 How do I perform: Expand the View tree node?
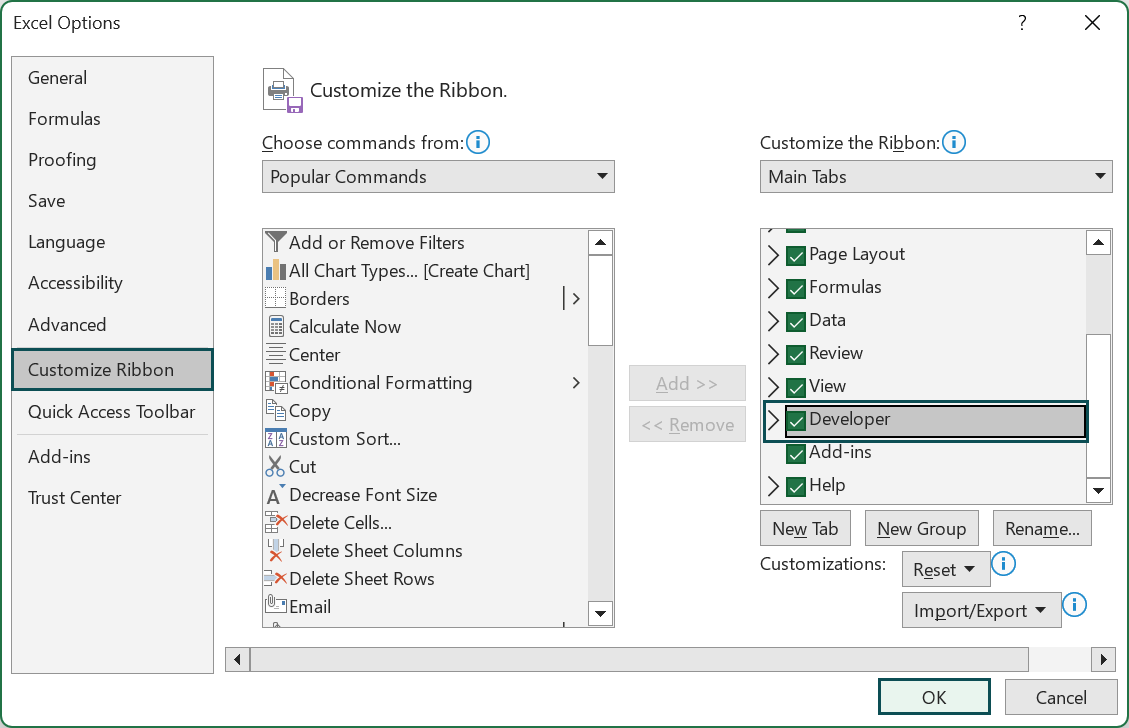773,387
